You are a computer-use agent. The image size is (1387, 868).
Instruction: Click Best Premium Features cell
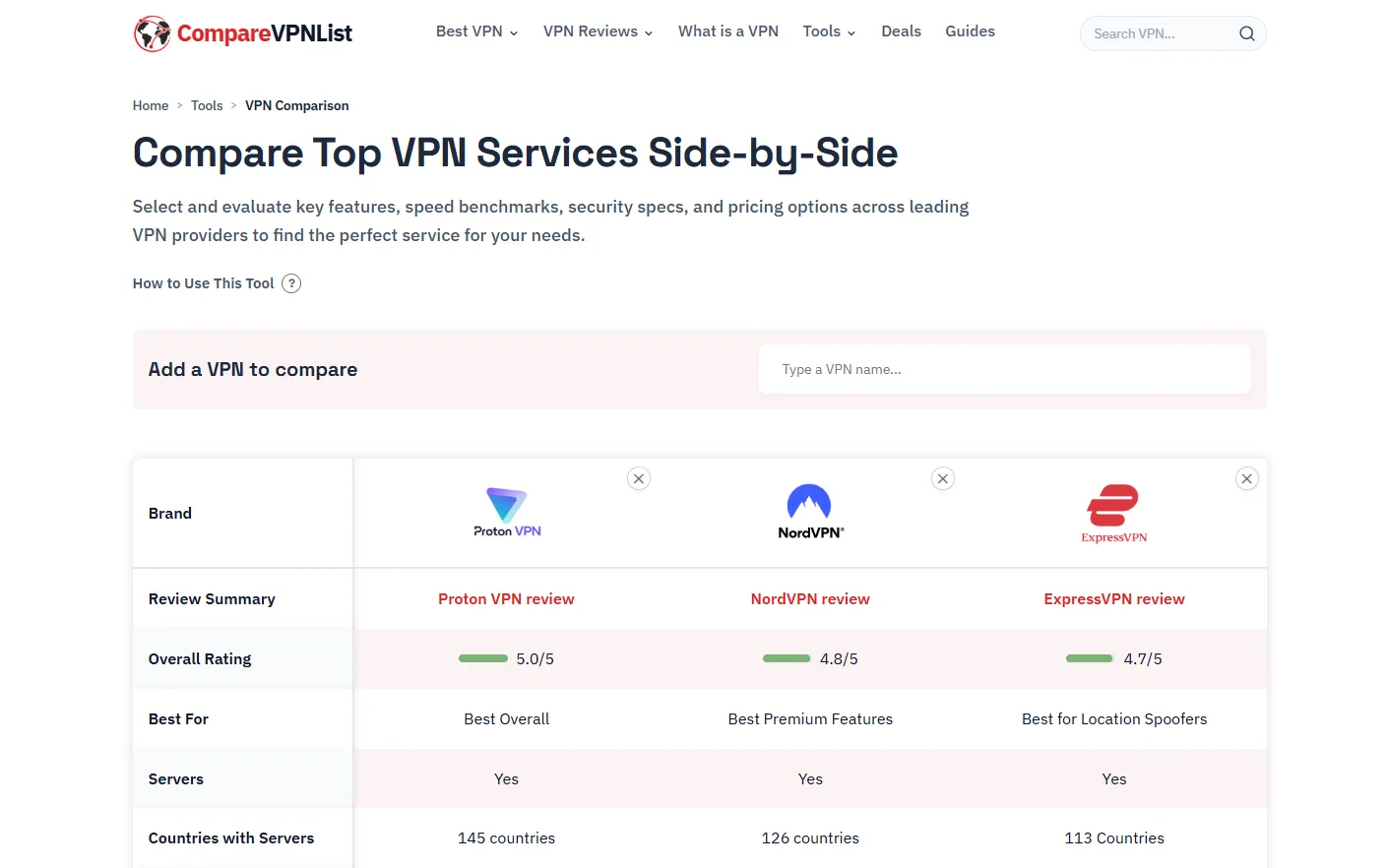coord(810,718)
